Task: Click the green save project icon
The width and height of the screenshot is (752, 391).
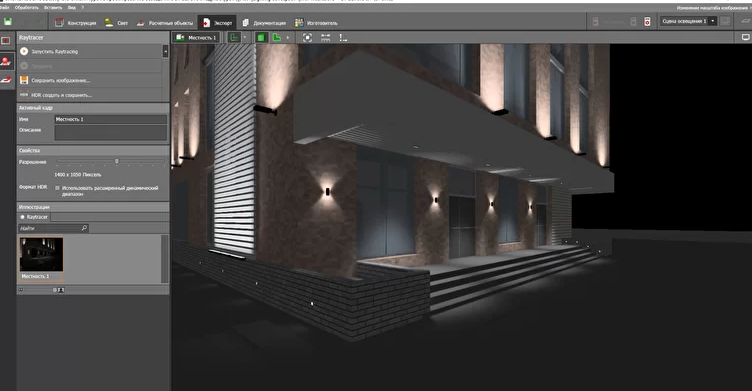Action: (x=8, y=22)
